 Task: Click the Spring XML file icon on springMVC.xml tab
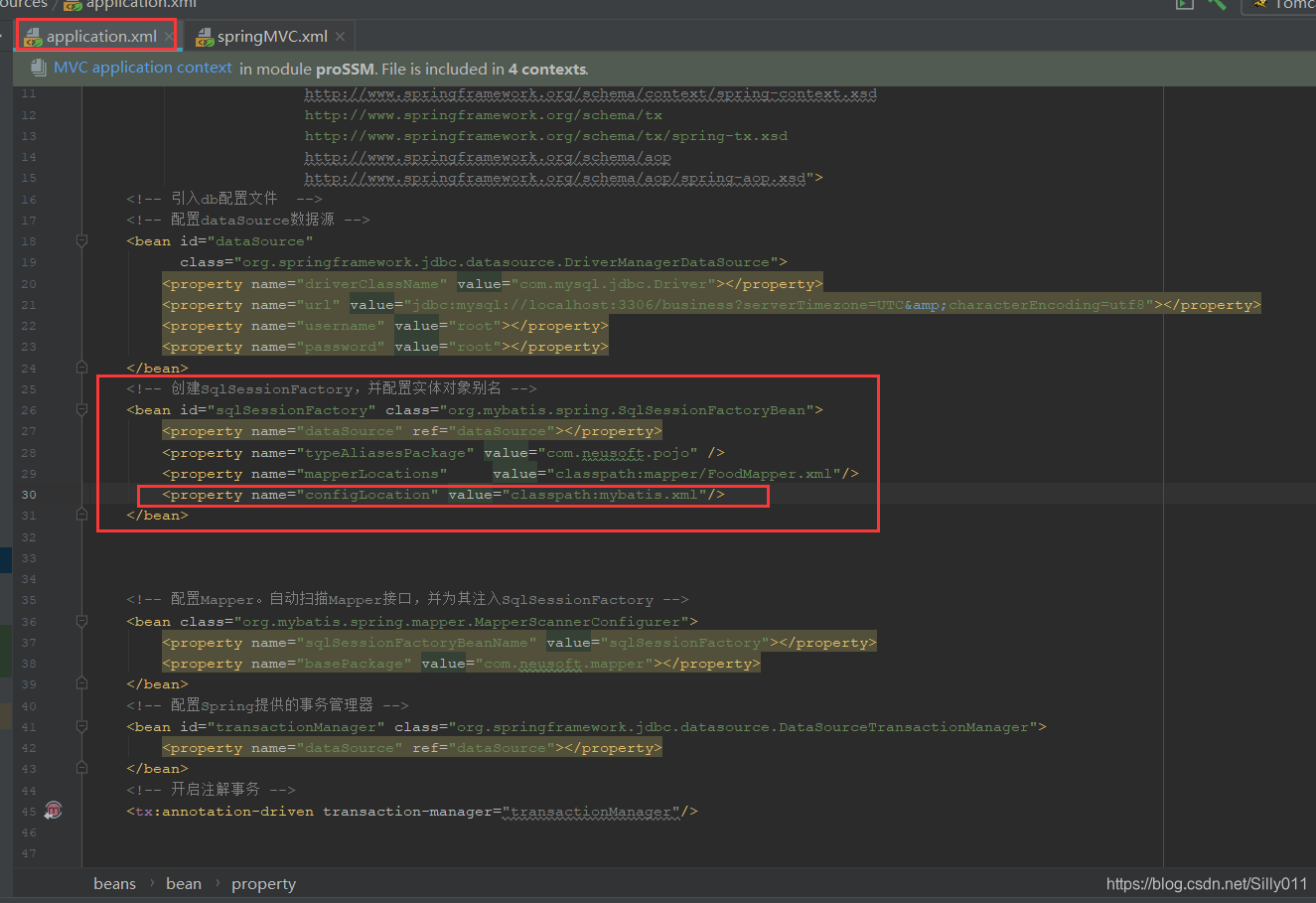coord(205,37)
